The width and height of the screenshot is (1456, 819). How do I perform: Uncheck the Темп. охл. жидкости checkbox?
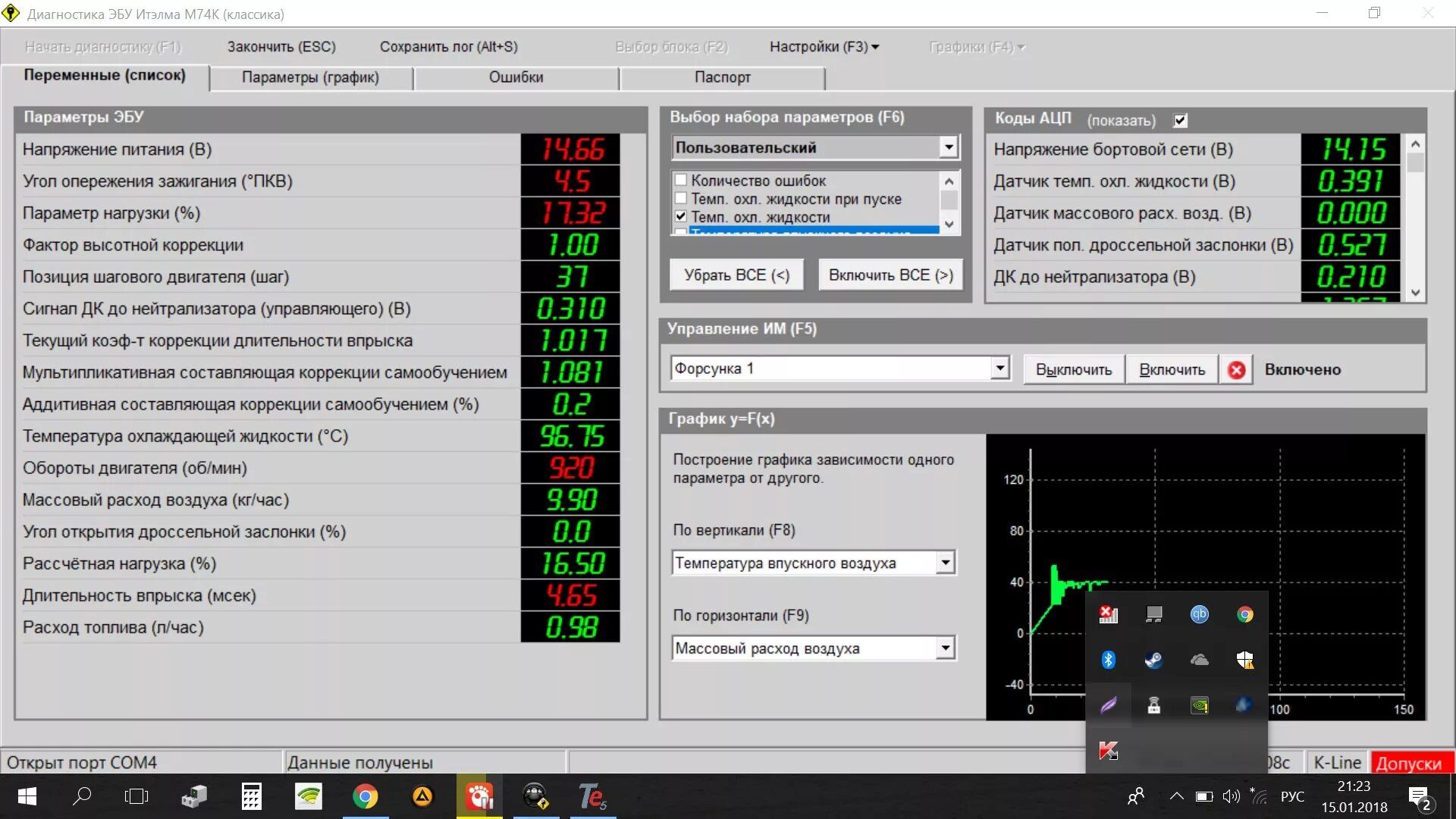(x=681, y=217)
